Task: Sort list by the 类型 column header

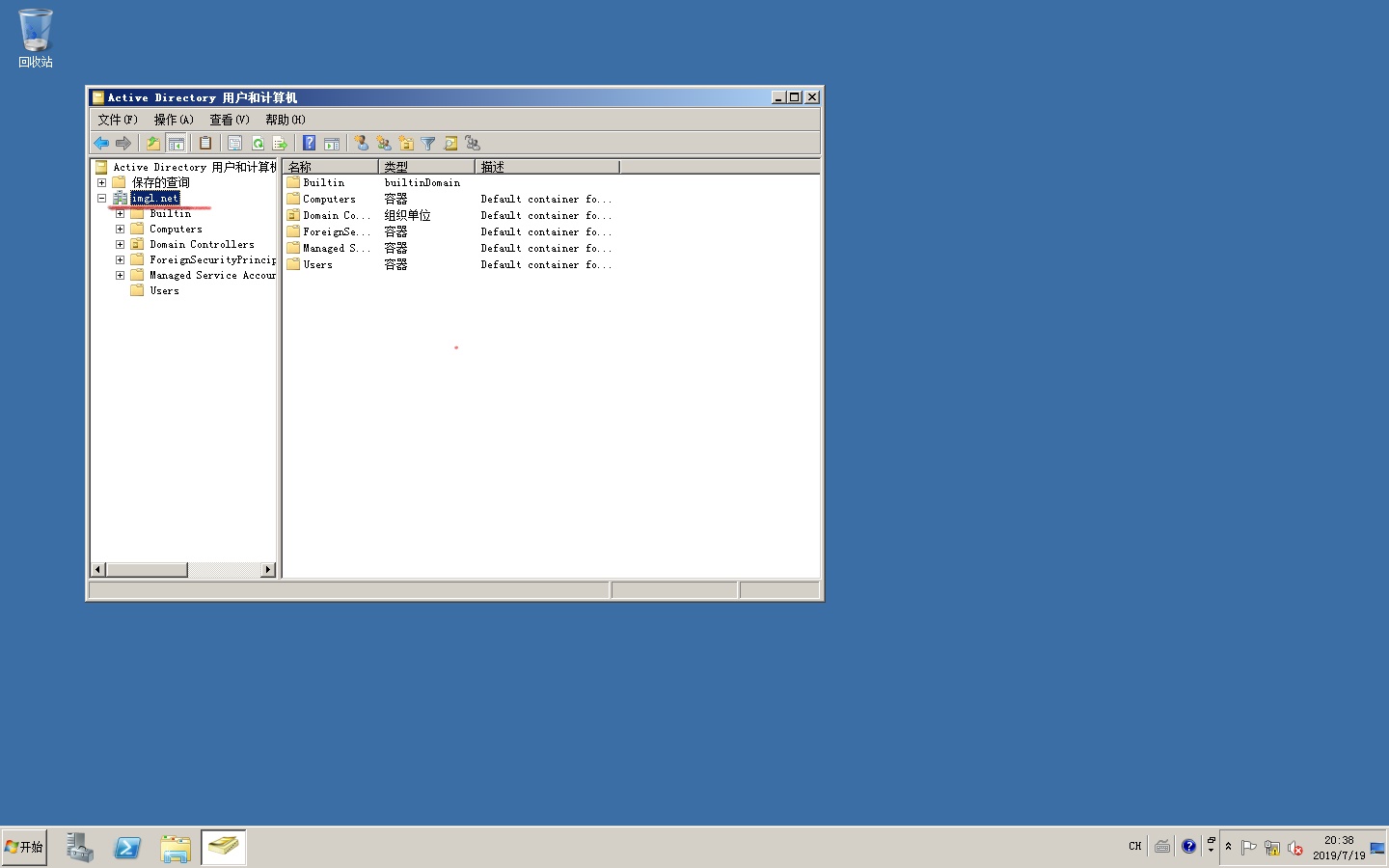Action: (425, 167)
